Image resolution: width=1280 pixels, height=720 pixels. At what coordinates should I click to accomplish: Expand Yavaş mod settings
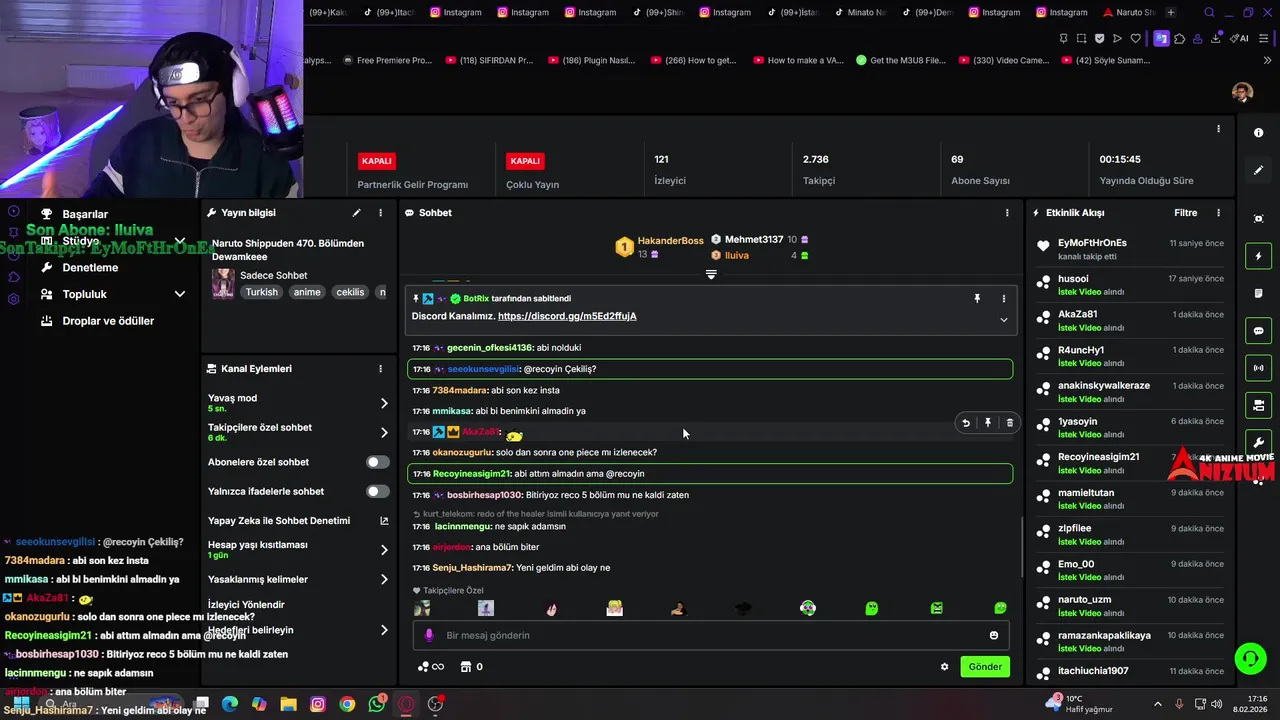(384, 403)
